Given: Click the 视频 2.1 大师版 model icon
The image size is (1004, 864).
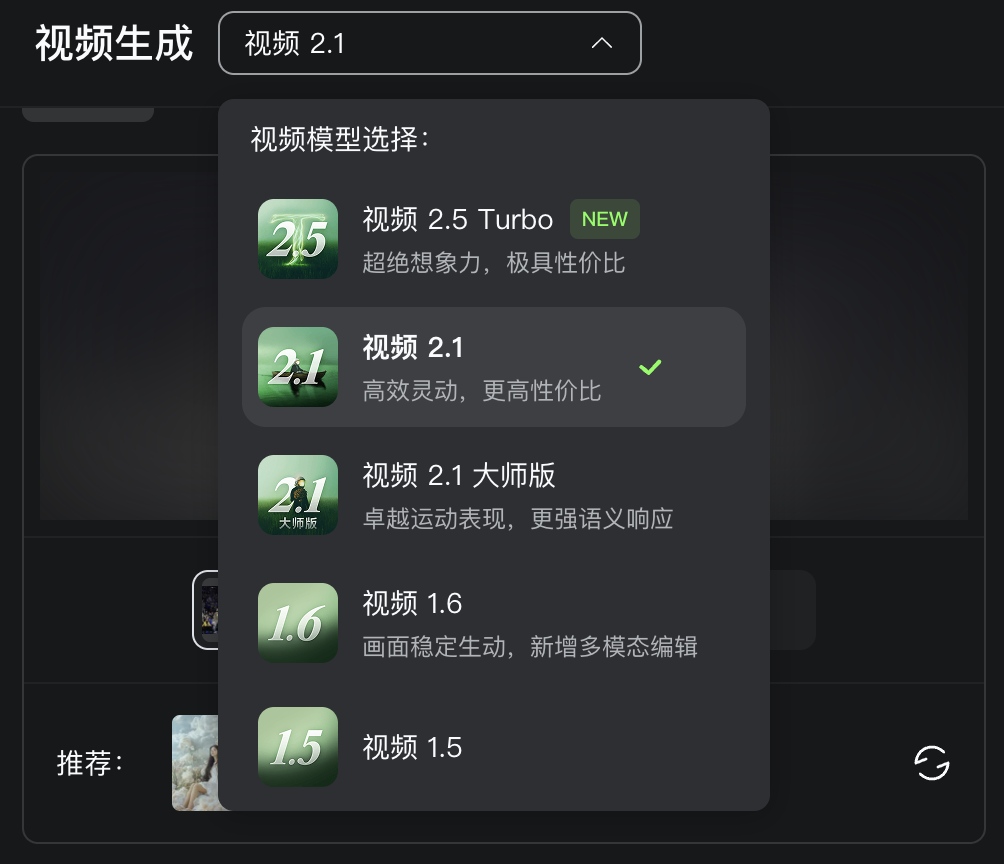Looking at the screenshot, I should [x=298, y=495].
